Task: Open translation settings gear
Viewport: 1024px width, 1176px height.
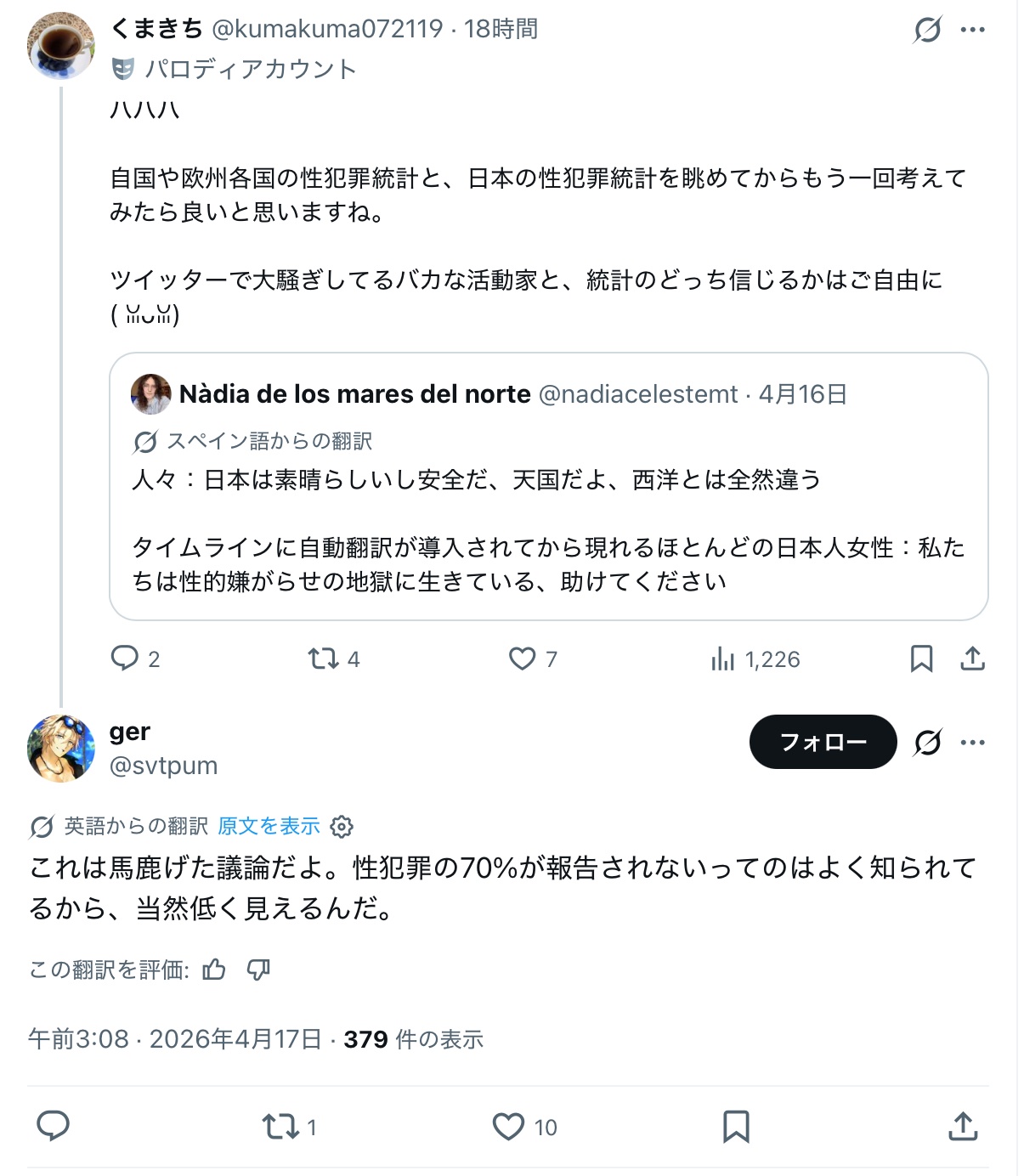Action: pos(342,826)
